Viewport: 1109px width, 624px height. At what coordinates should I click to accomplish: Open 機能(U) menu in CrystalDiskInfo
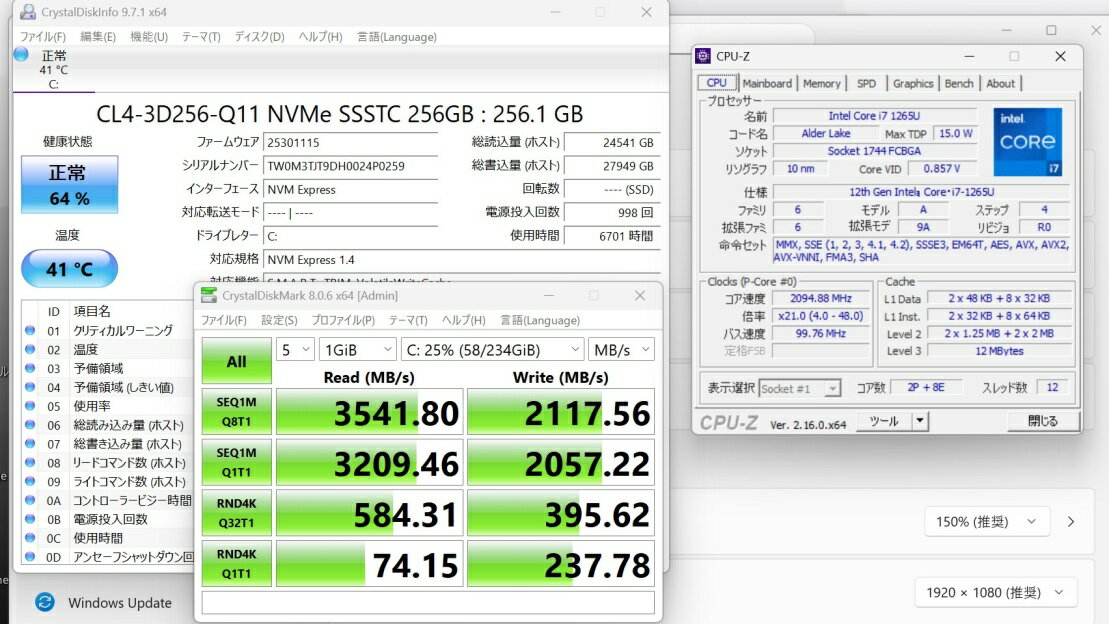tap(149, 37)
